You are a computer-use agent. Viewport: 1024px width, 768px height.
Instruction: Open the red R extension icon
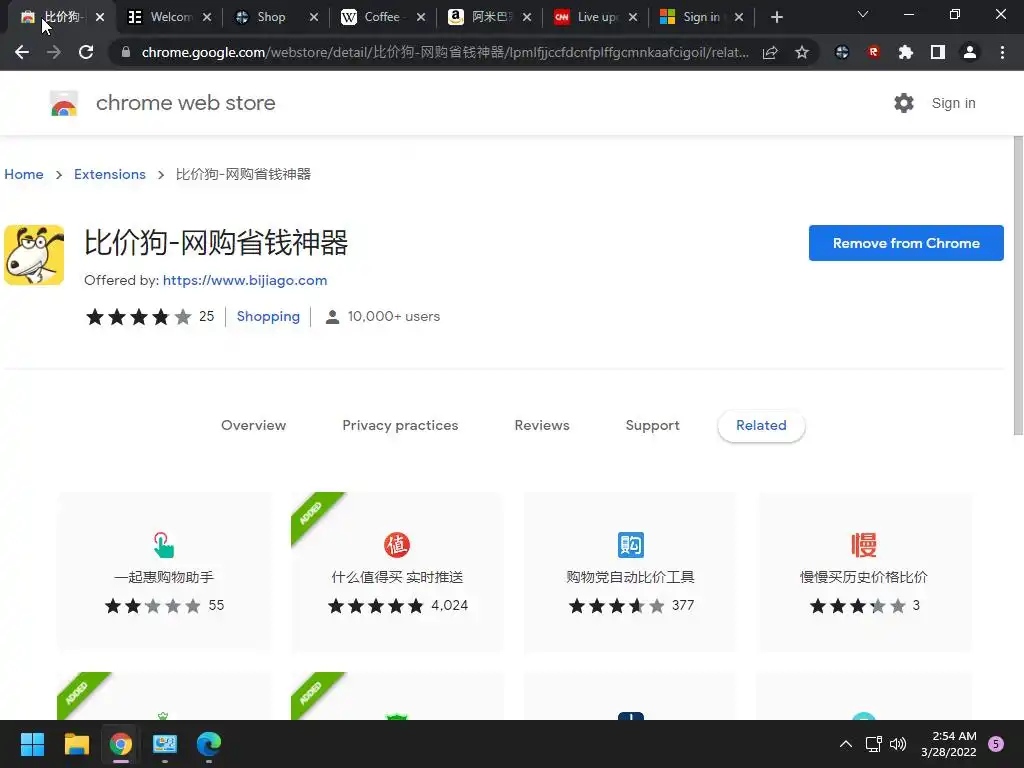[x=874, y=52]
